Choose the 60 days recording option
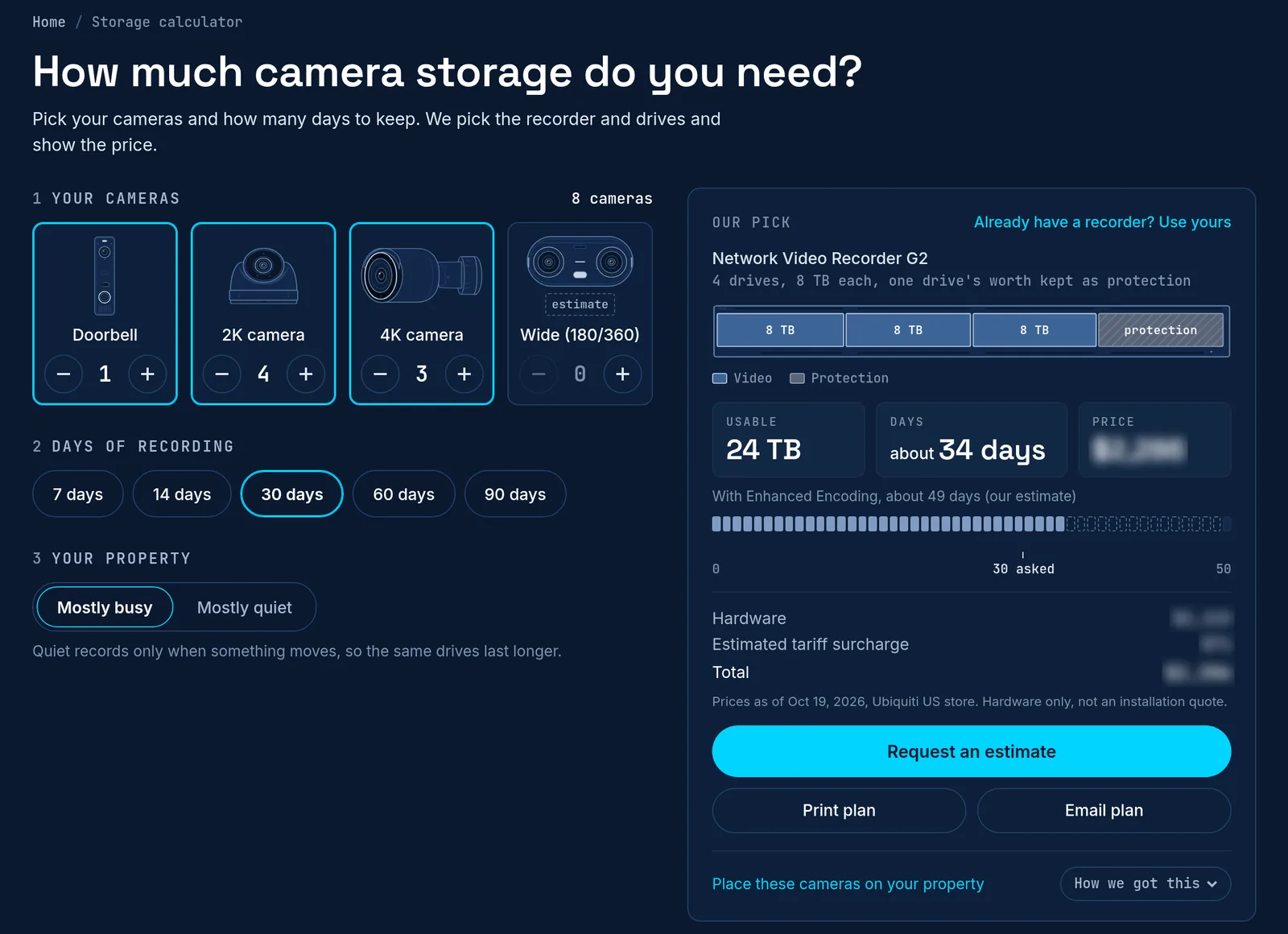This screenshot has height=934, width=1288. pos(404,494)
